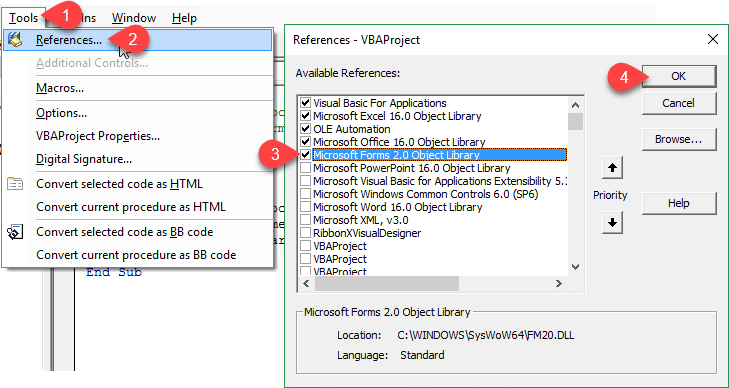
Task: Select Microsoft XML, v3.0 row text
Action: tap(361, 220)
